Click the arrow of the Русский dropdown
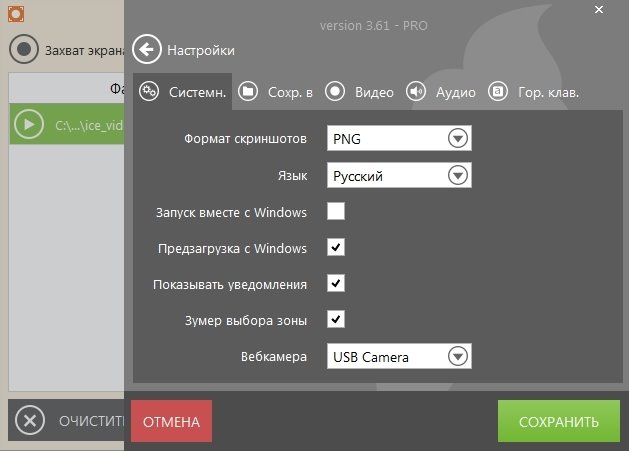This screenshot has width=629, height=451. (x=458, y=175)
